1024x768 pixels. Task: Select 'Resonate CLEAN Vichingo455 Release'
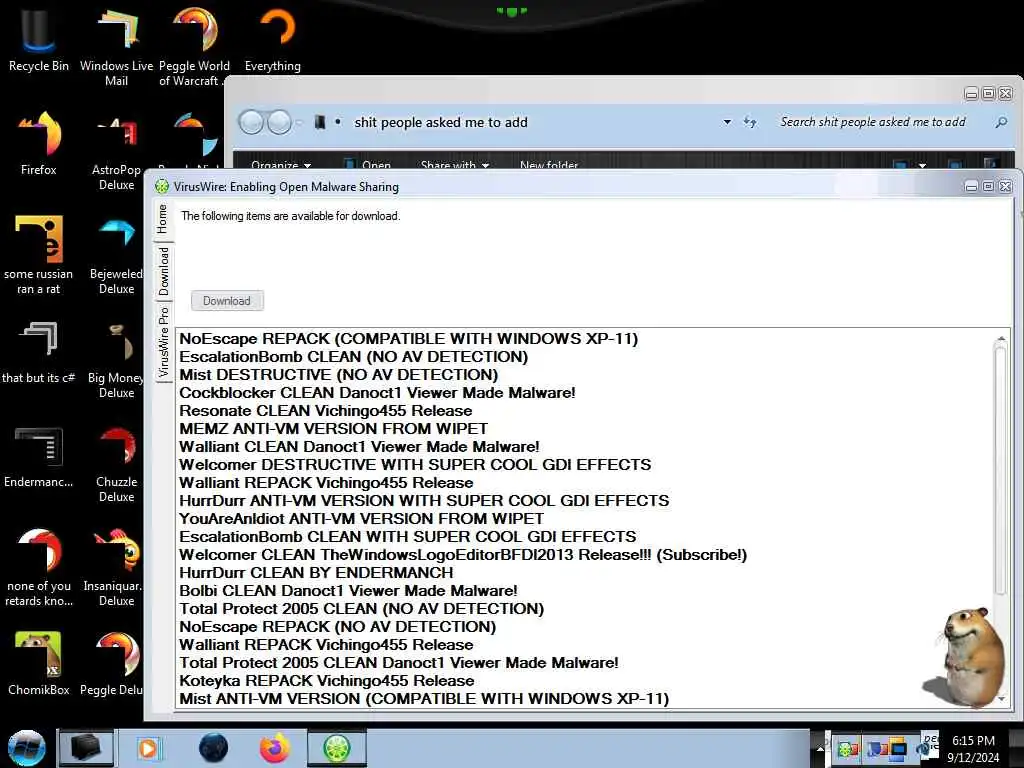[325, 411]
